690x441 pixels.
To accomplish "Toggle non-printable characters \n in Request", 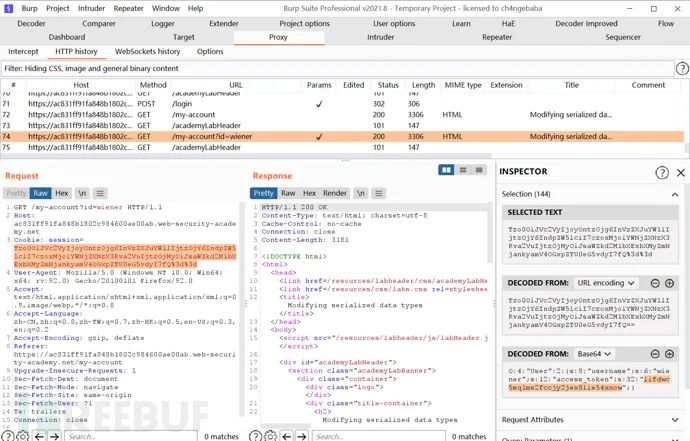I will coord(82,193).
